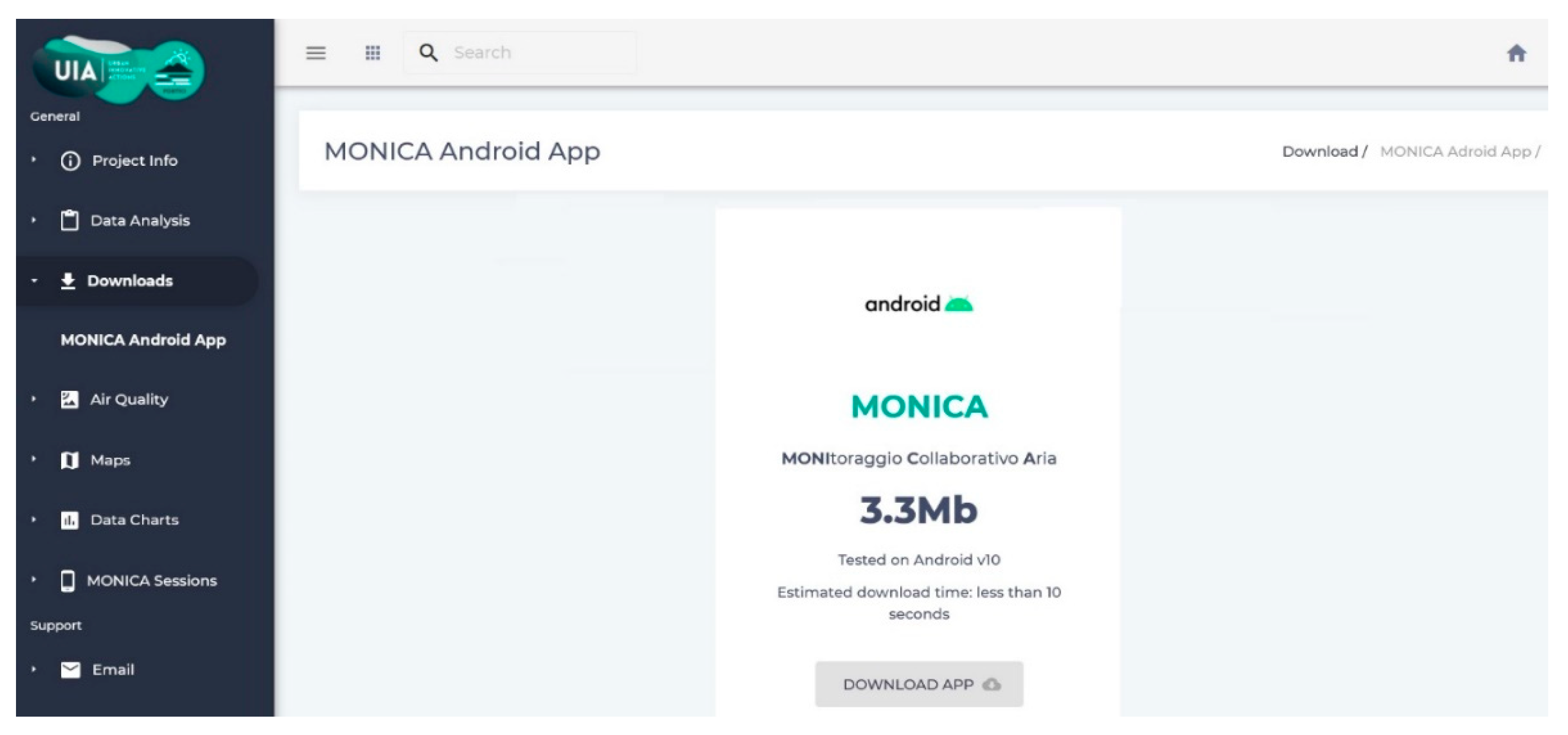Expand the Project Info arrow
Screen dimensions: 1568x735
pos(34,160)
